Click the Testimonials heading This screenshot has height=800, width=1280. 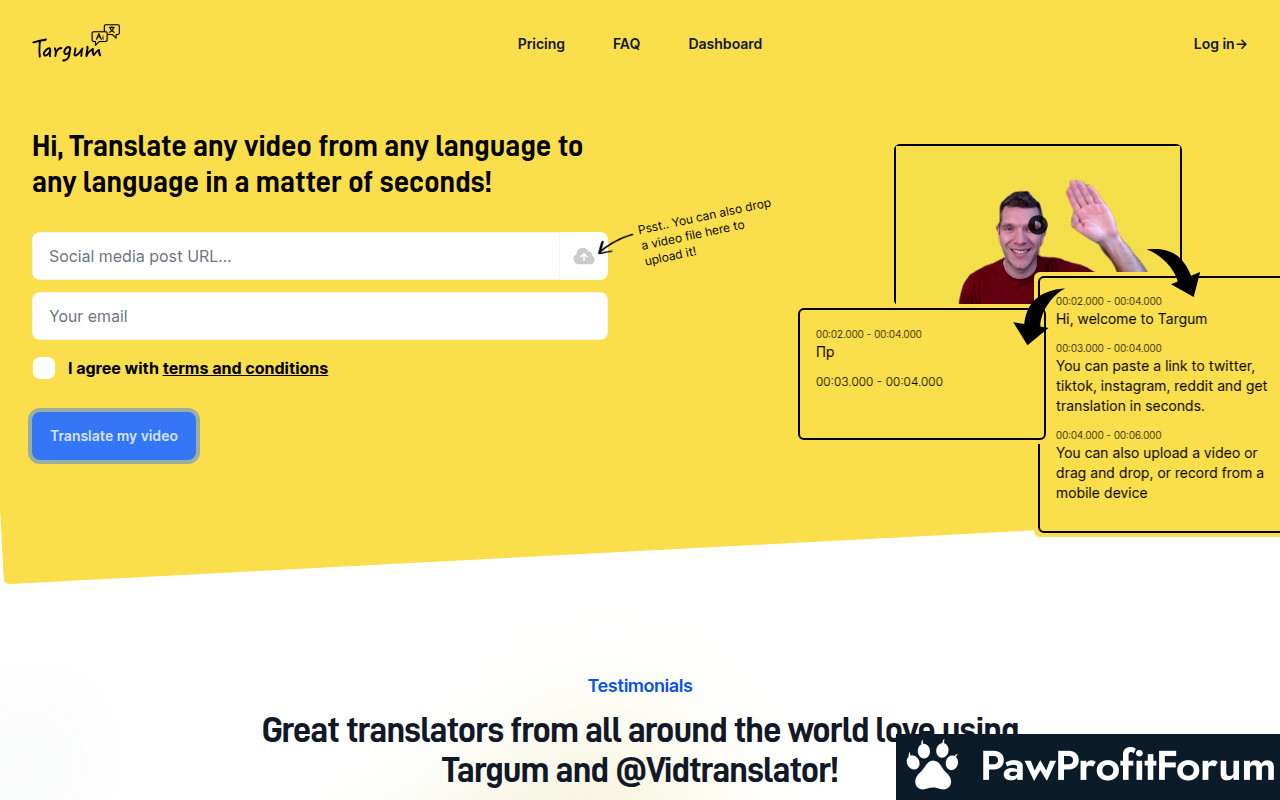click(640, 686)
